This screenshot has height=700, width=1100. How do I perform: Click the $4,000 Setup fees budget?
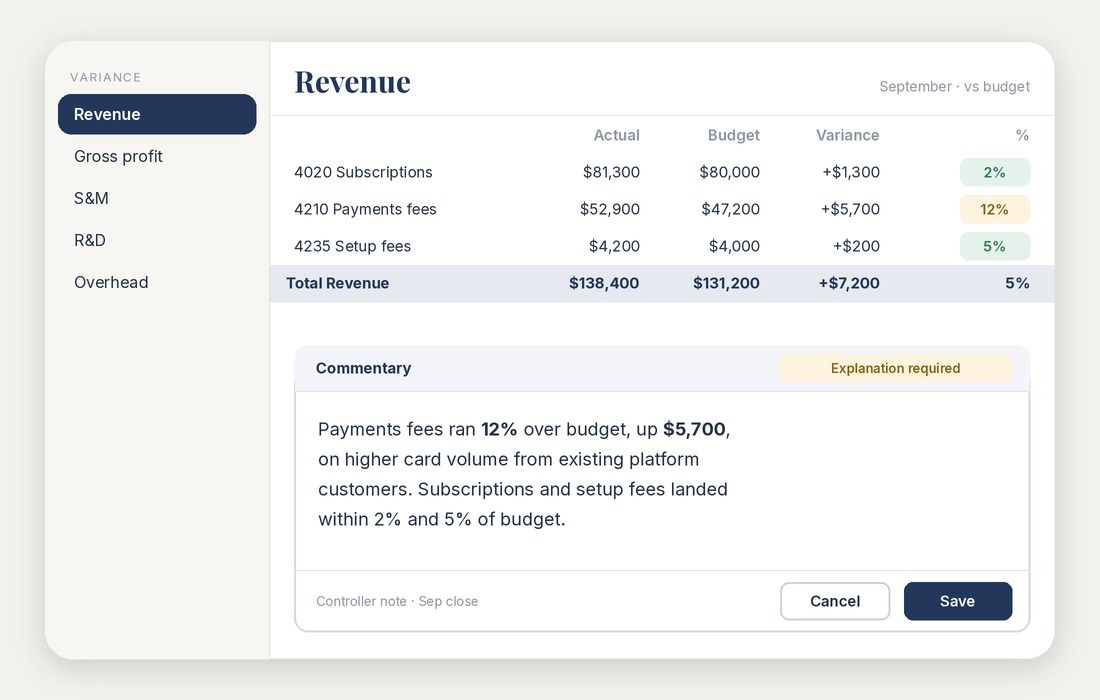pyautogui.click(x=734, y=247)
